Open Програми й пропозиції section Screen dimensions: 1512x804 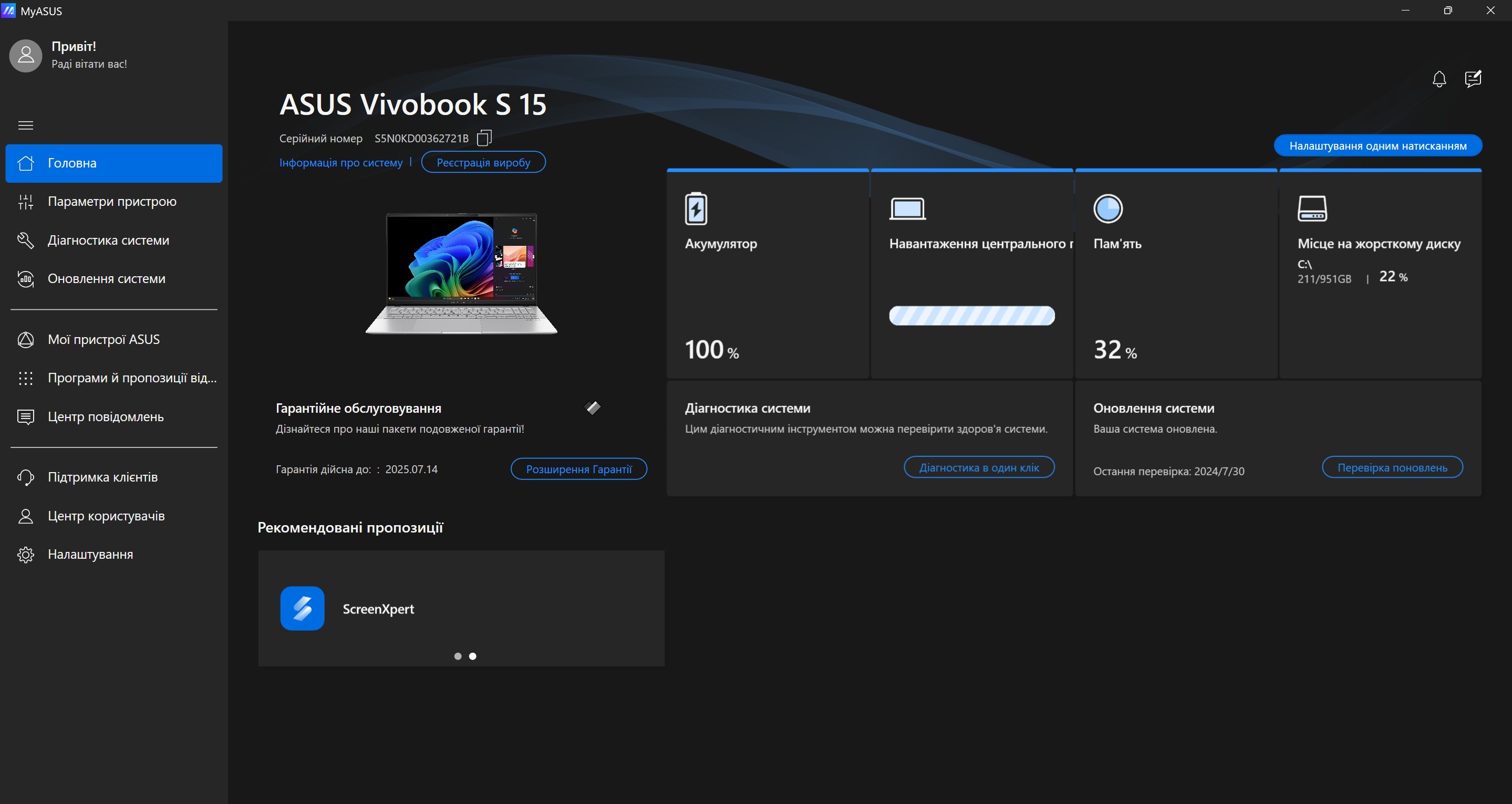[x=114, y=378]
